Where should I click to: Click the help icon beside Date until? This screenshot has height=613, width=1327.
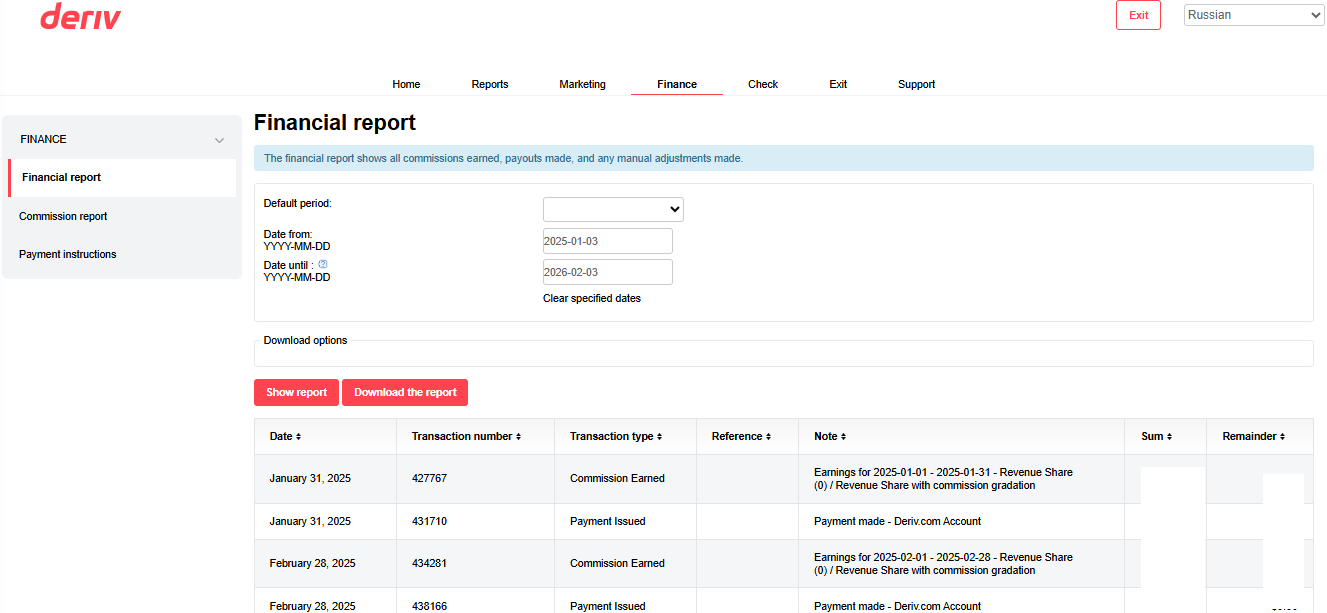pos(322,265)
